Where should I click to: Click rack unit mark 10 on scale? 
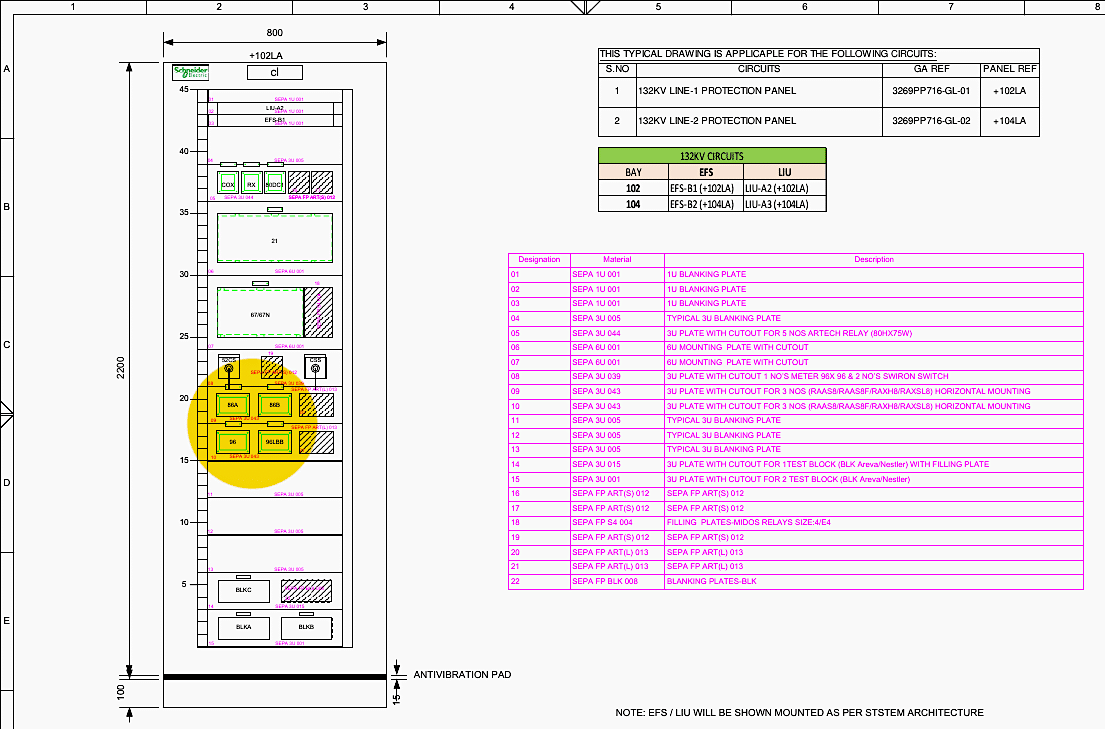point(184,522)
